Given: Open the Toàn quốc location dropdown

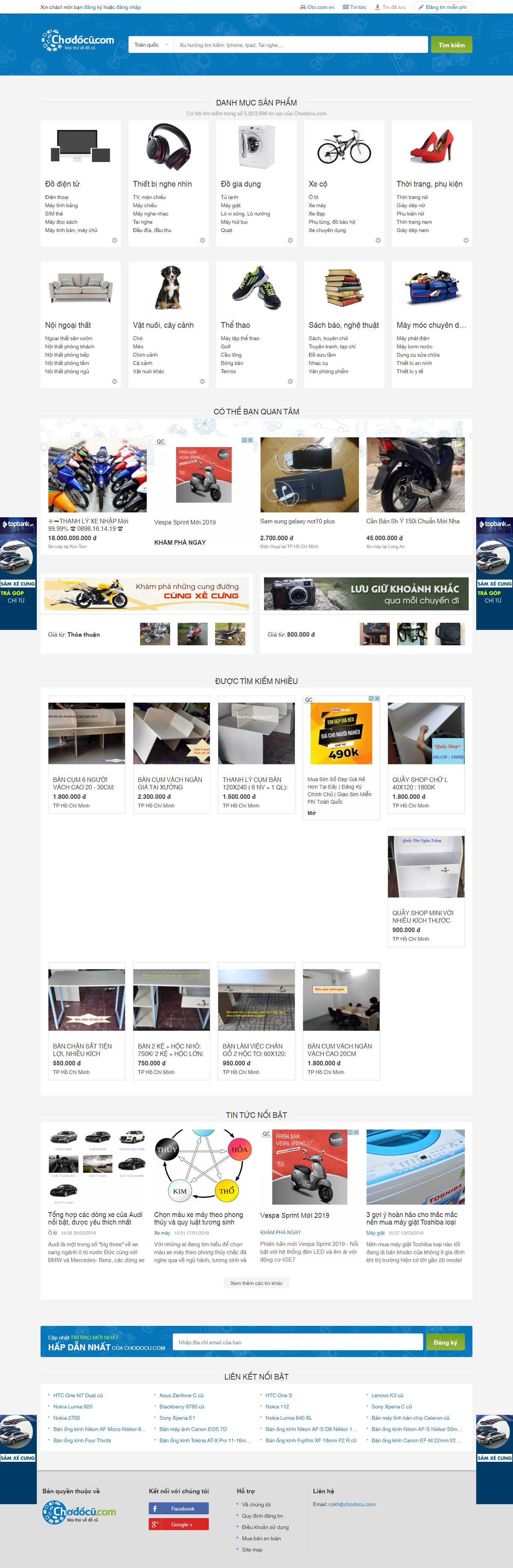Looking at the screenshot, I should [x=151, y=45].
